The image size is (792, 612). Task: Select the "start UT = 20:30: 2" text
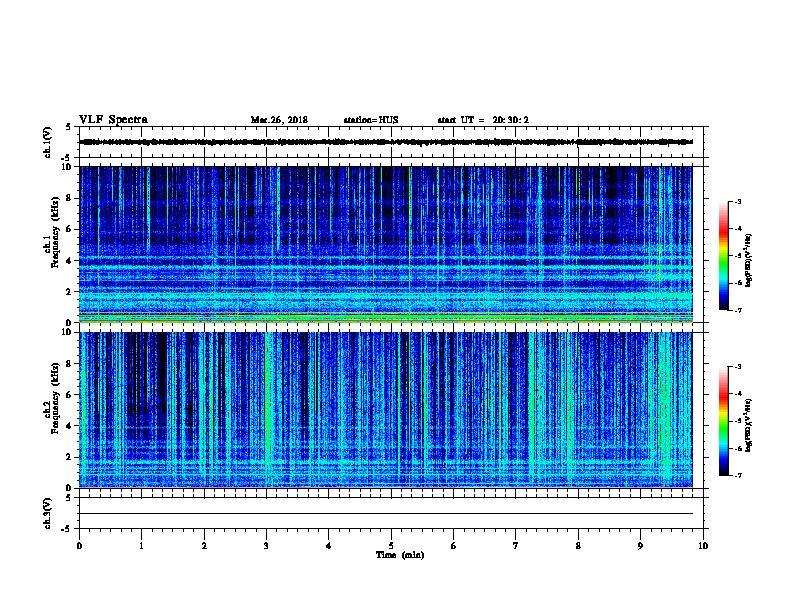pyautogui.click(x=483, y=120)
